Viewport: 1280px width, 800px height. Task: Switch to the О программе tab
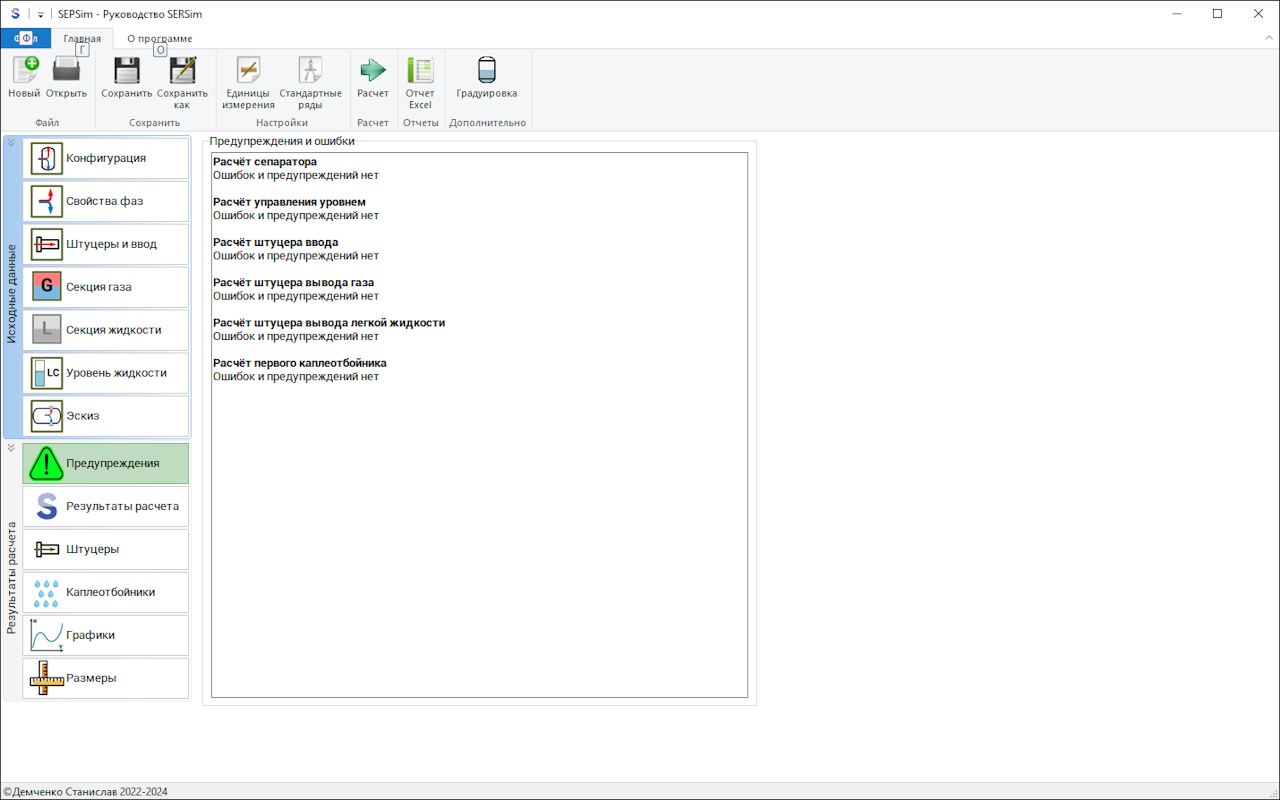(x=159, y=39)
